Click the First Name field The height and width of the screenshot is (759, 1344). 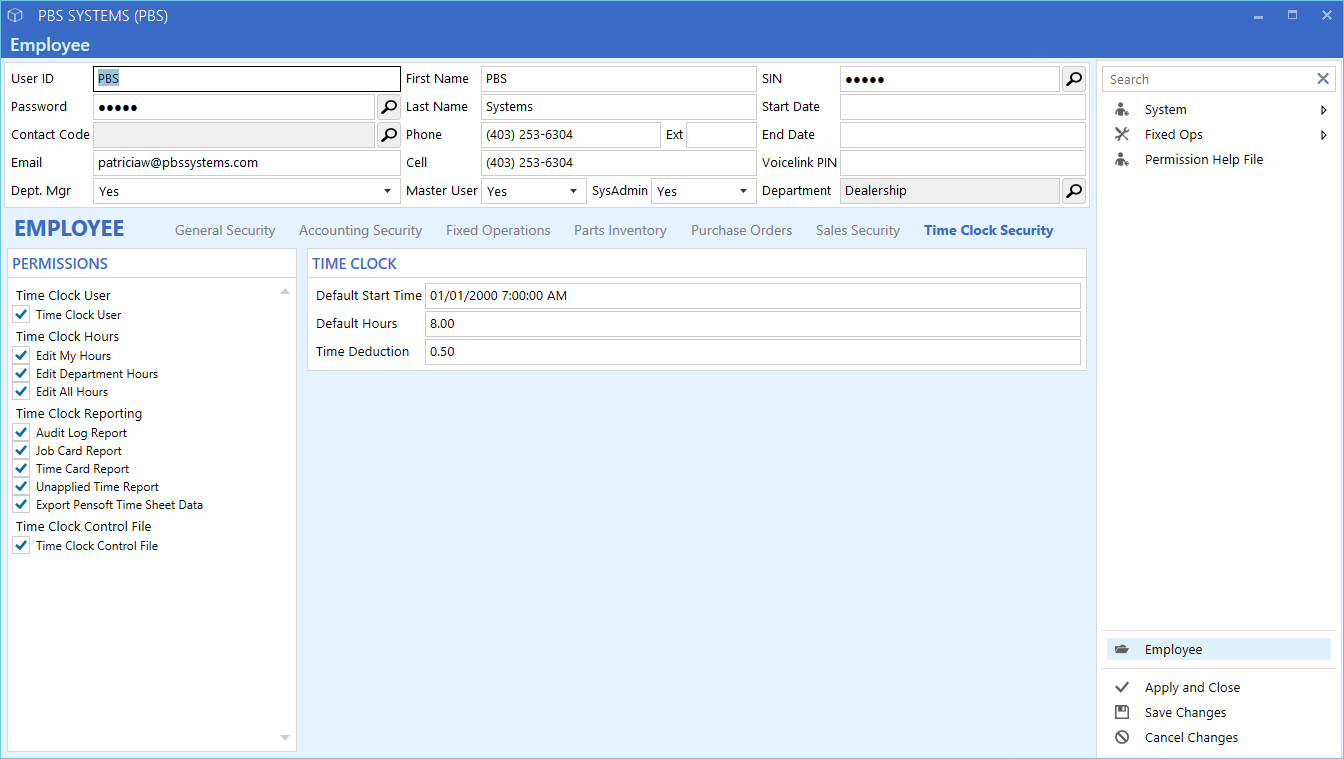tap(619, 79)
